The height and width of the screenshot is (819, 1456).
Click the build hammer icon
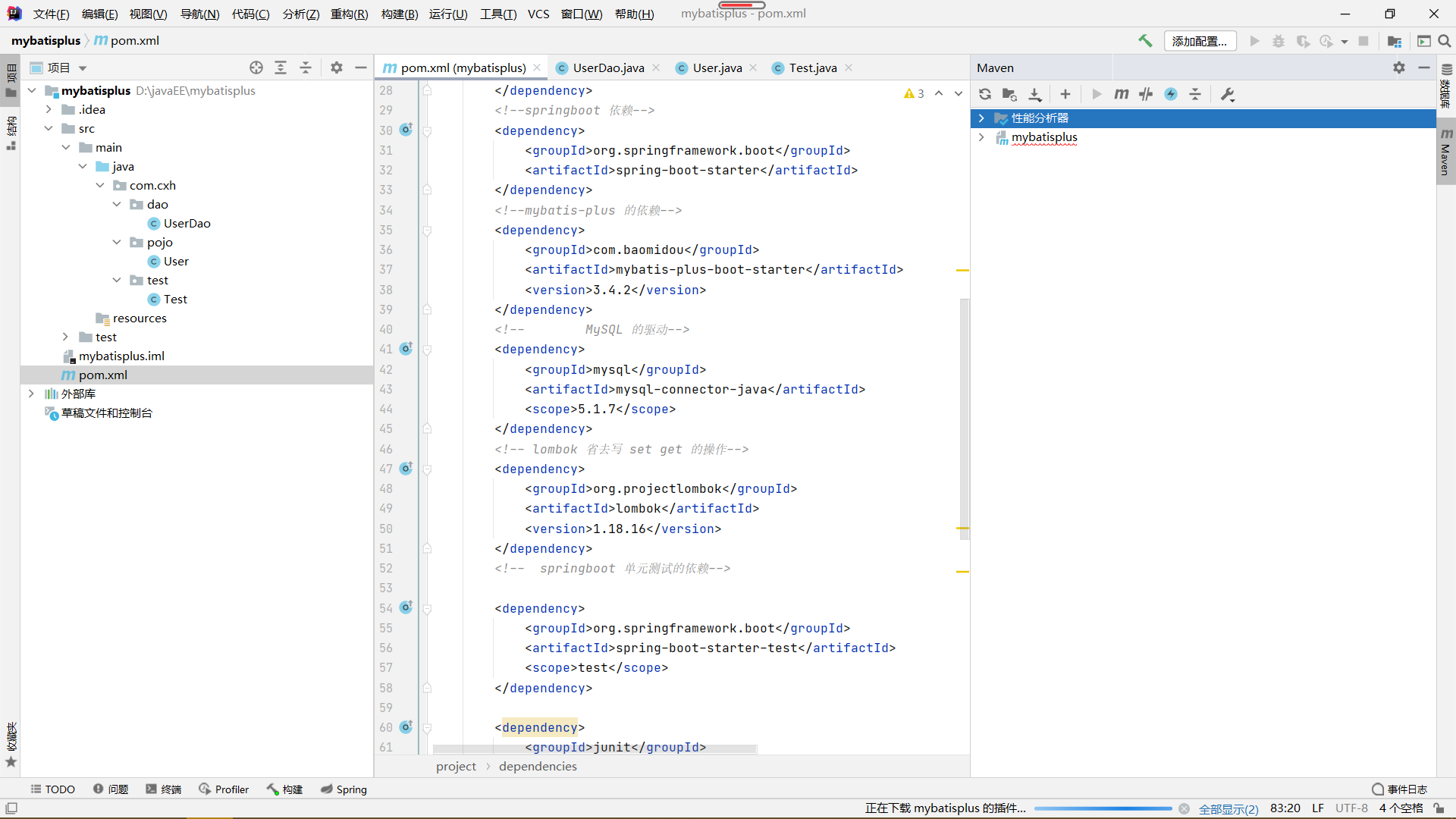1145,41
